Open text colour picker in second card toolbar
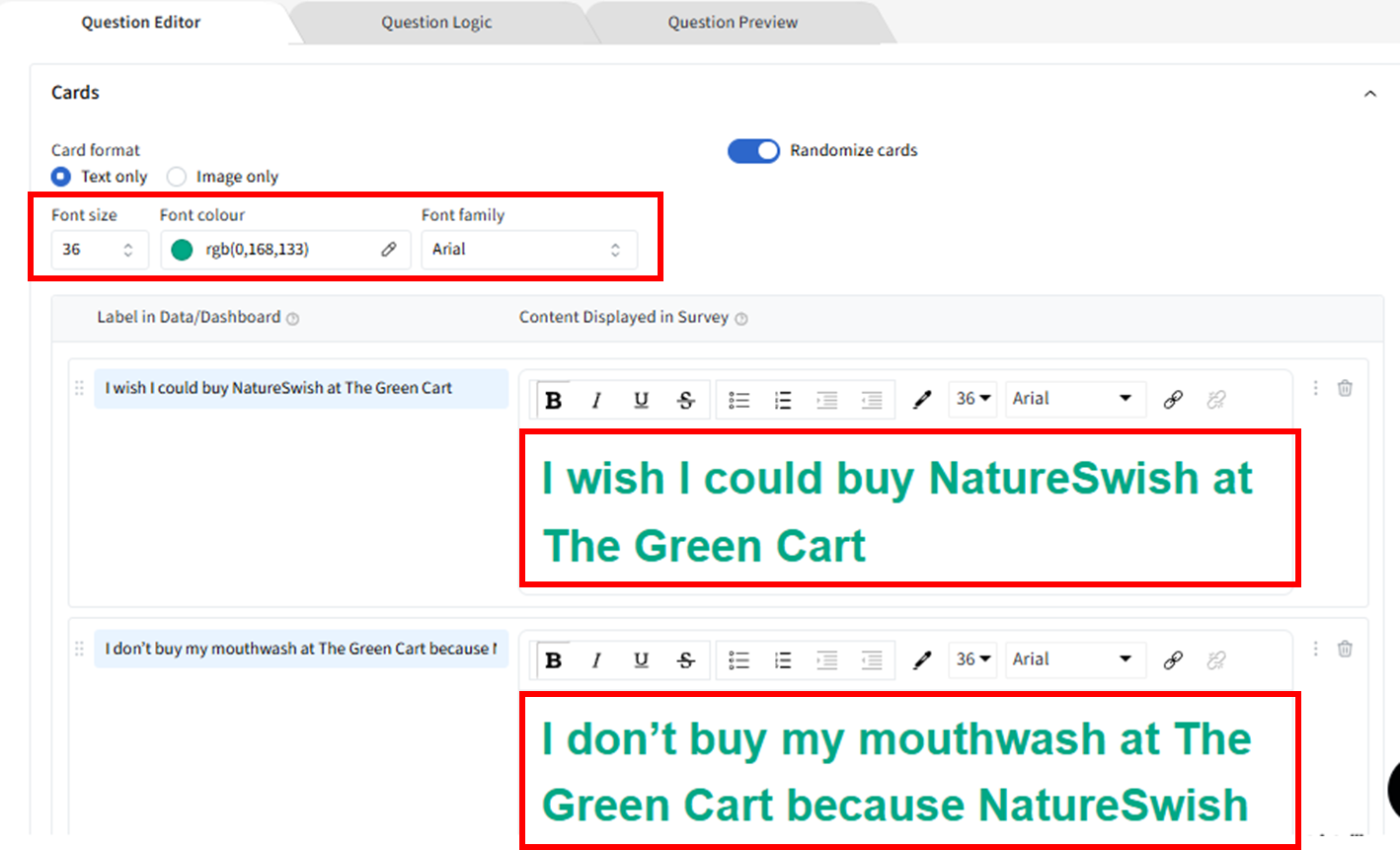 [922, 660]
